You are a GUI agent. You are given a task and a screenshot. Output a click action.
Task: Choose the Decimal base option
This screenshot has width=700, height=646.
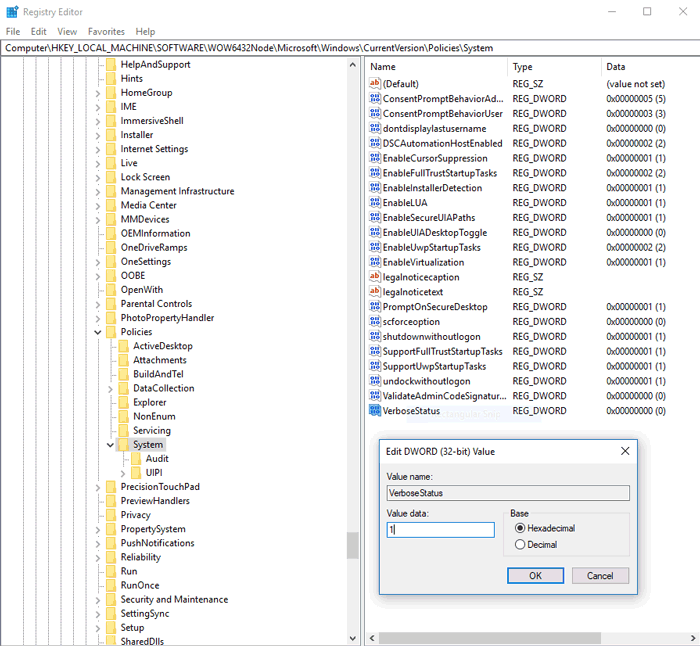pyautogui.click(x=520, y=545)
